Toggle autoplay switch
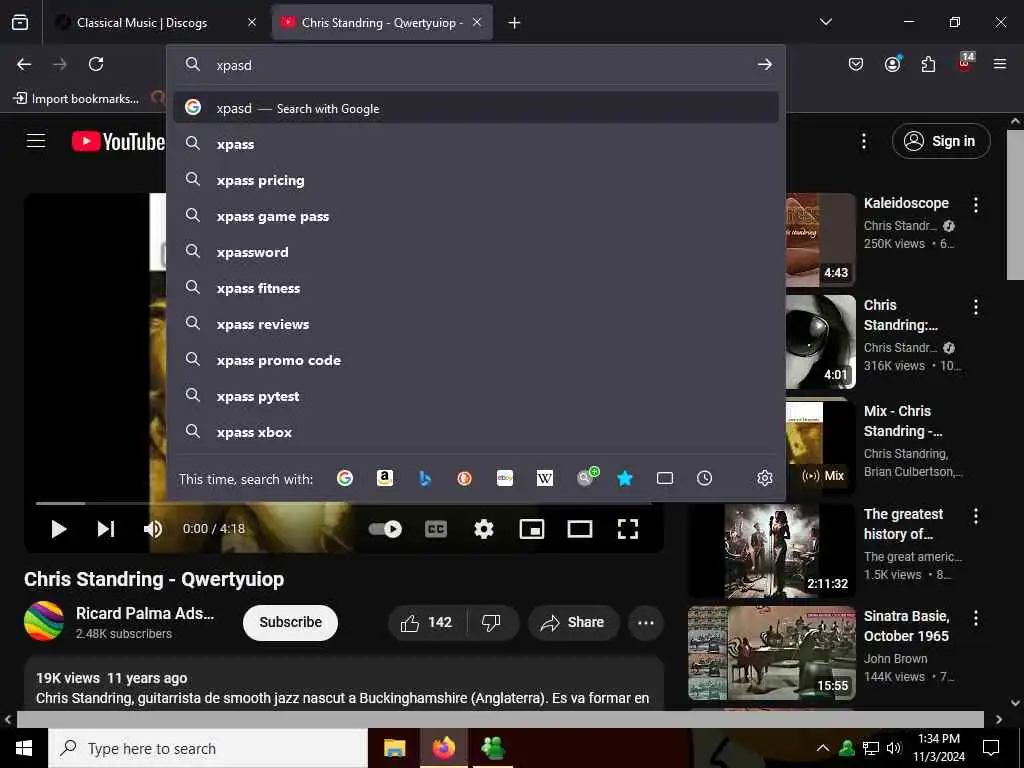1024x768 pixels. [x=385, y=529]
